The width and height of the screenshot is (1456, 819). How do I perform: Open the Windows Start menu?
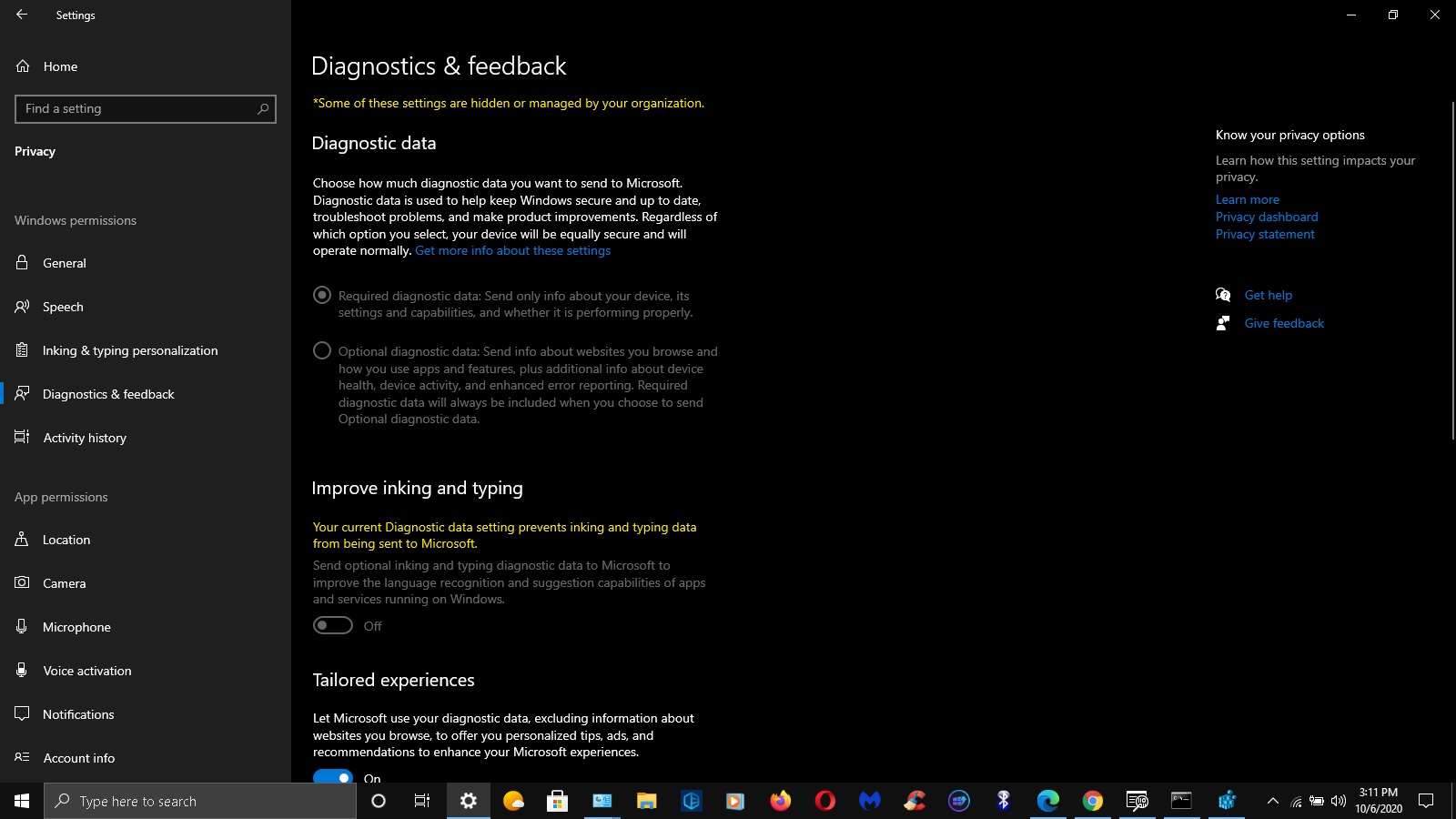pos(22,801)
